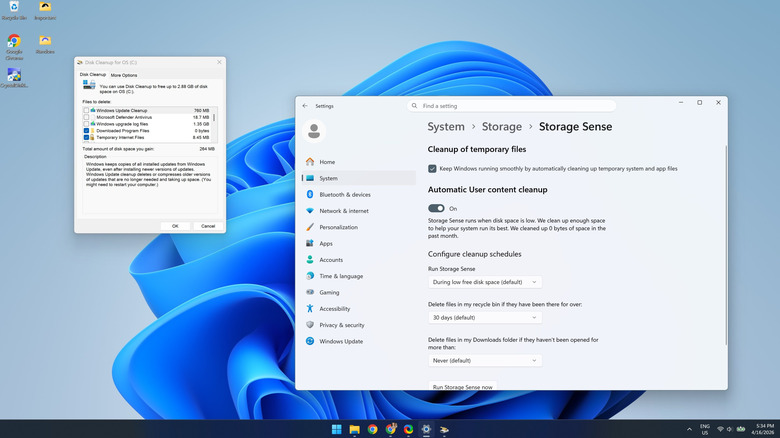Open Bluetooth & devices settings
This screenshot has width=780, height=438.
[x=344, y=194]
